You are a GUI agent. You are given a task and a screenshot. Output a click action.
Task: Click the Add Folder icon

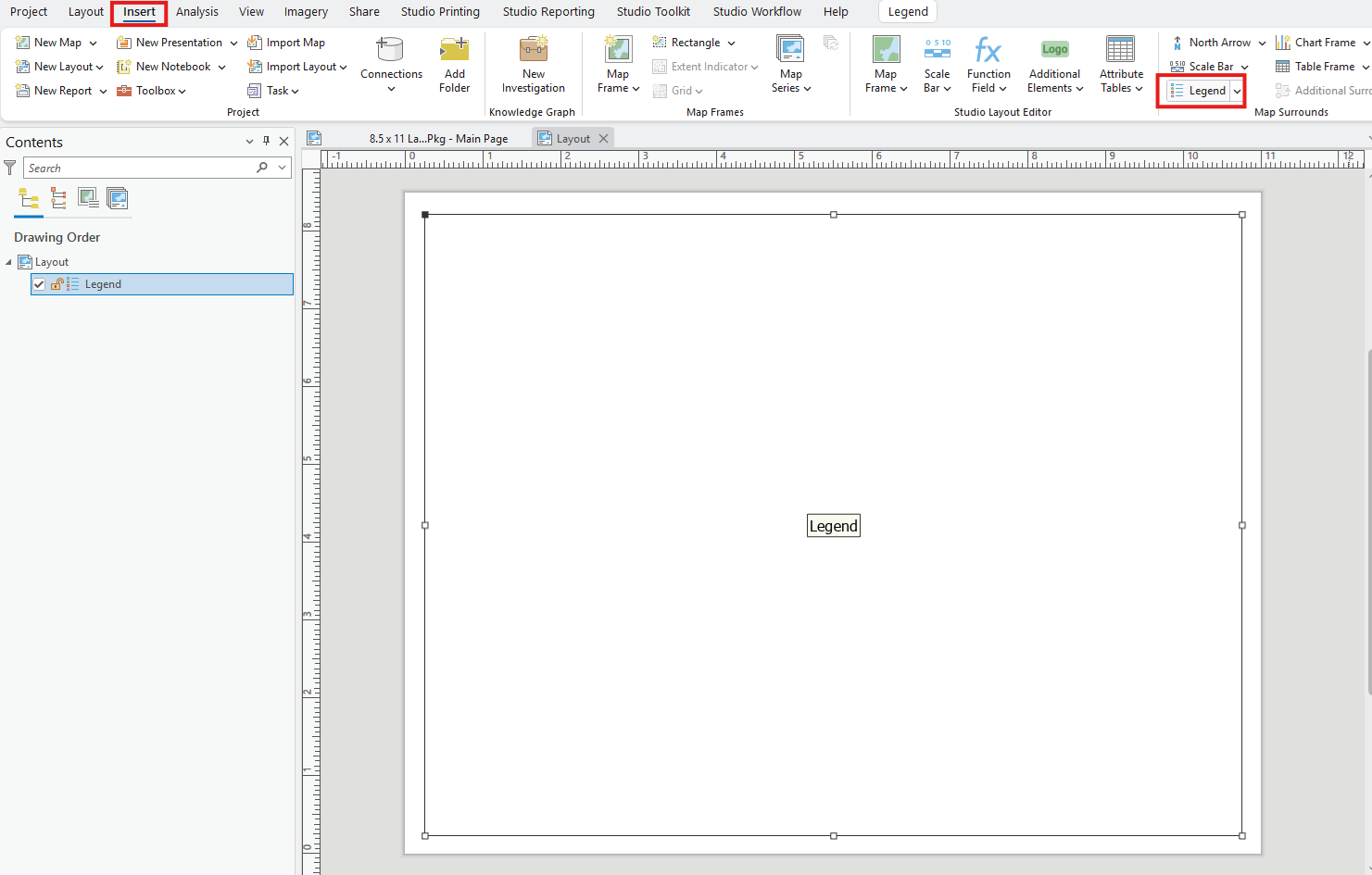coord(454,54)
